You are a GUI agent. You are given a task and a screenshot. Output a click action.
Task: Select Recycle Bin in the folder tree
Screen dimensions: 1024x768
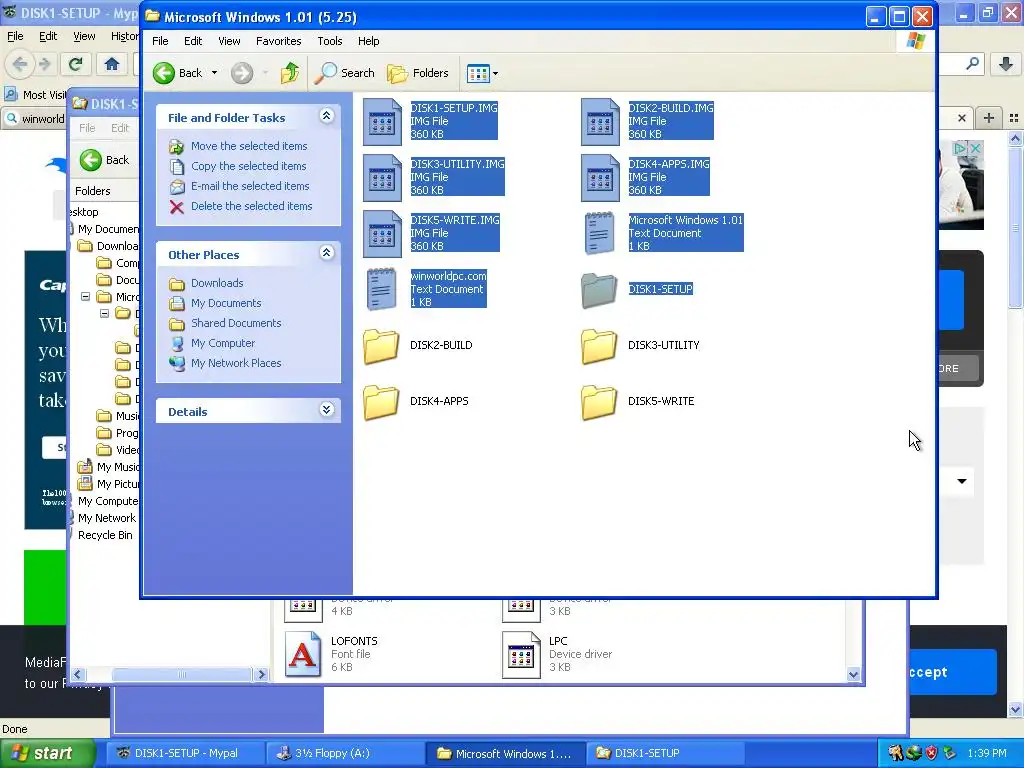point(104,535)
